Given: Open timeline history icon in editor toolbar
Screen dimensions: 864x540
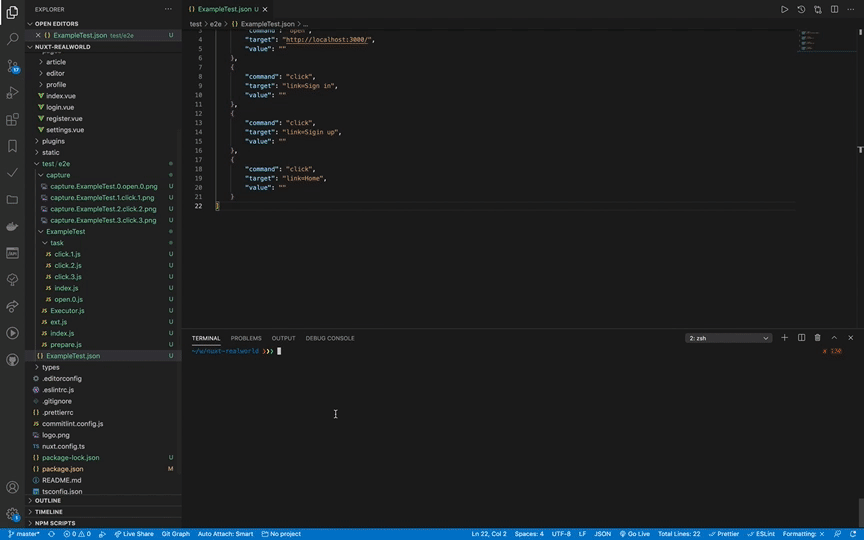Looking at the screenshot, I should [x=801, y=9].
